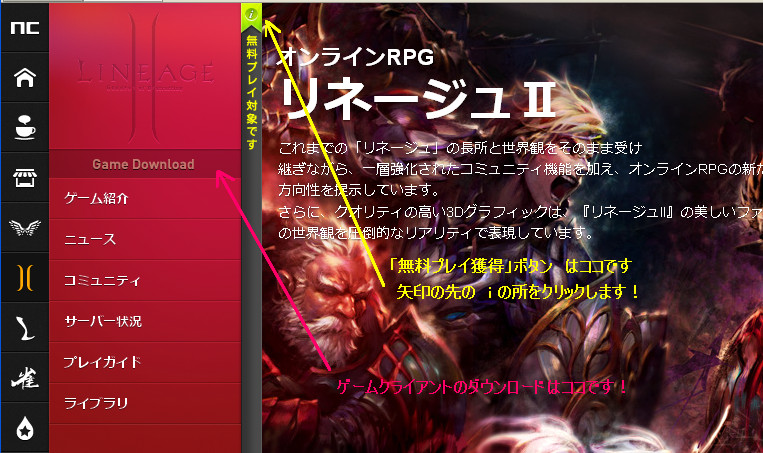Open the mahjong 雀 icon
The width and height of the screenshot is (763, 453).
(x=25, y=378)
